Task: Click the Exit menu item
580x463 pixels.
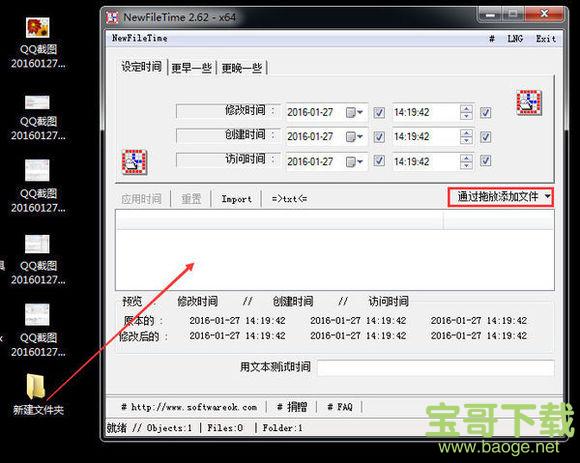Action: (546, 38)
